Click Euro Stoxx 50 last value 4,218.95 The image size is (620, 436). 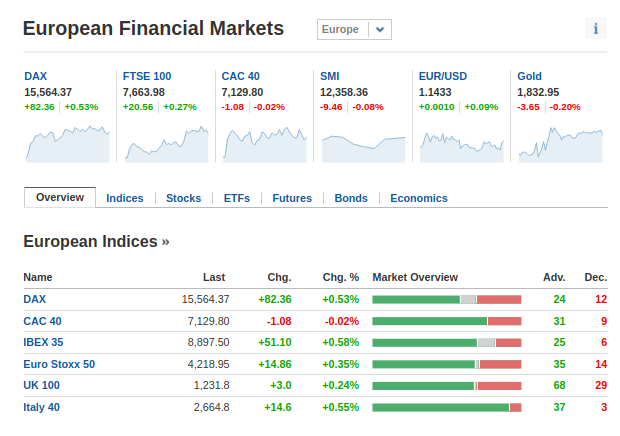click(208, 364)
